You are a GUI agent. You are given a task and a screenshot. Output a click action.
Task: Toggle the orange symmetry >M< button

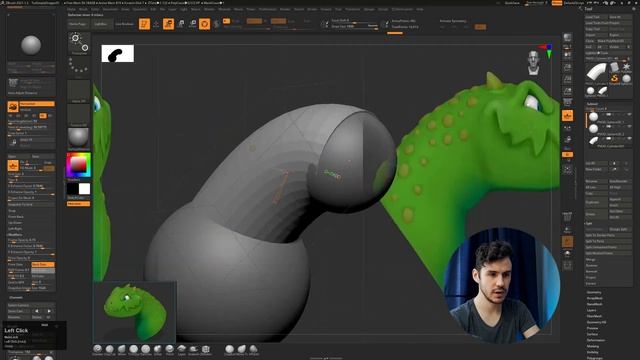[480, 27]
